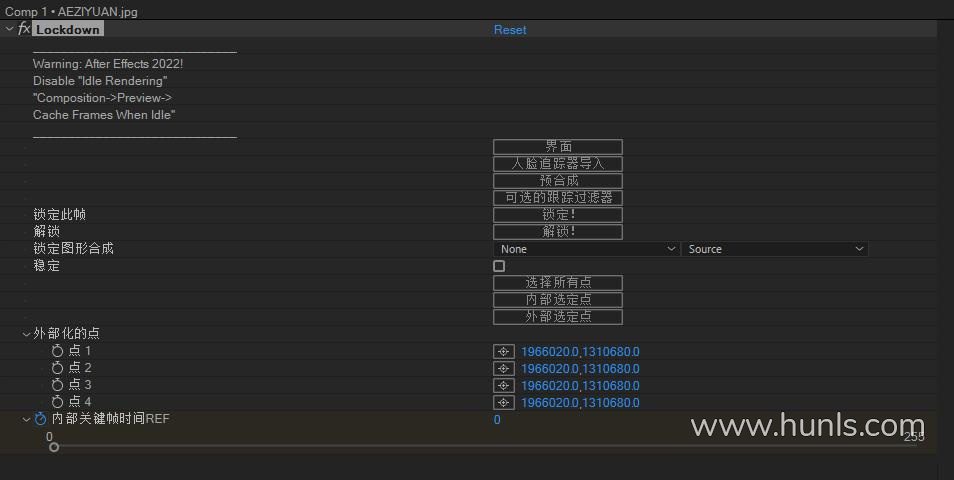The width and height of the screenshot is (954, 480).
Task: Click the crosshair point picker for 点 4
Action: [x=504, y=403]
